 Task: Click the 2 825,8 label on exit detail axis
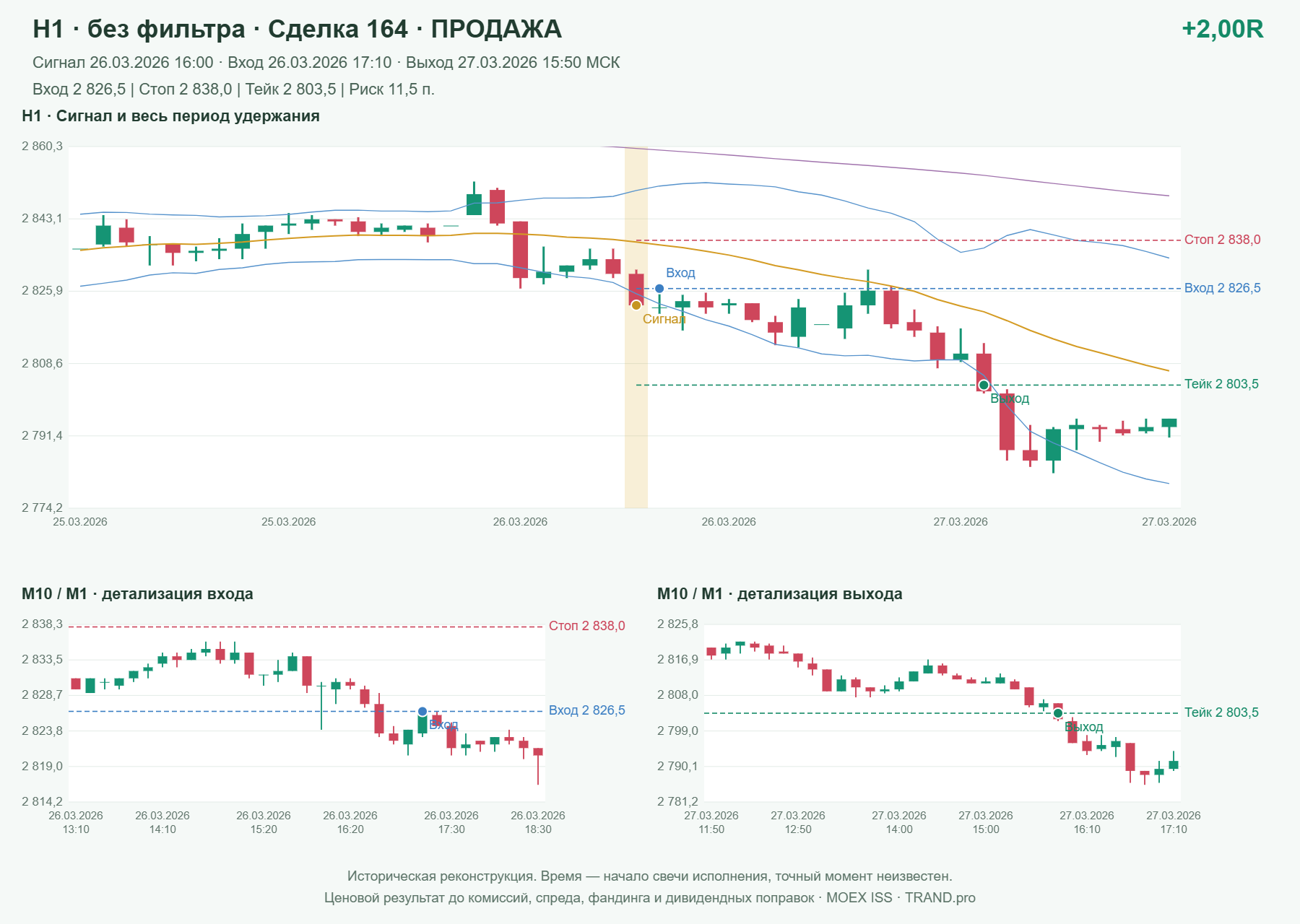(x=677, y=624)
